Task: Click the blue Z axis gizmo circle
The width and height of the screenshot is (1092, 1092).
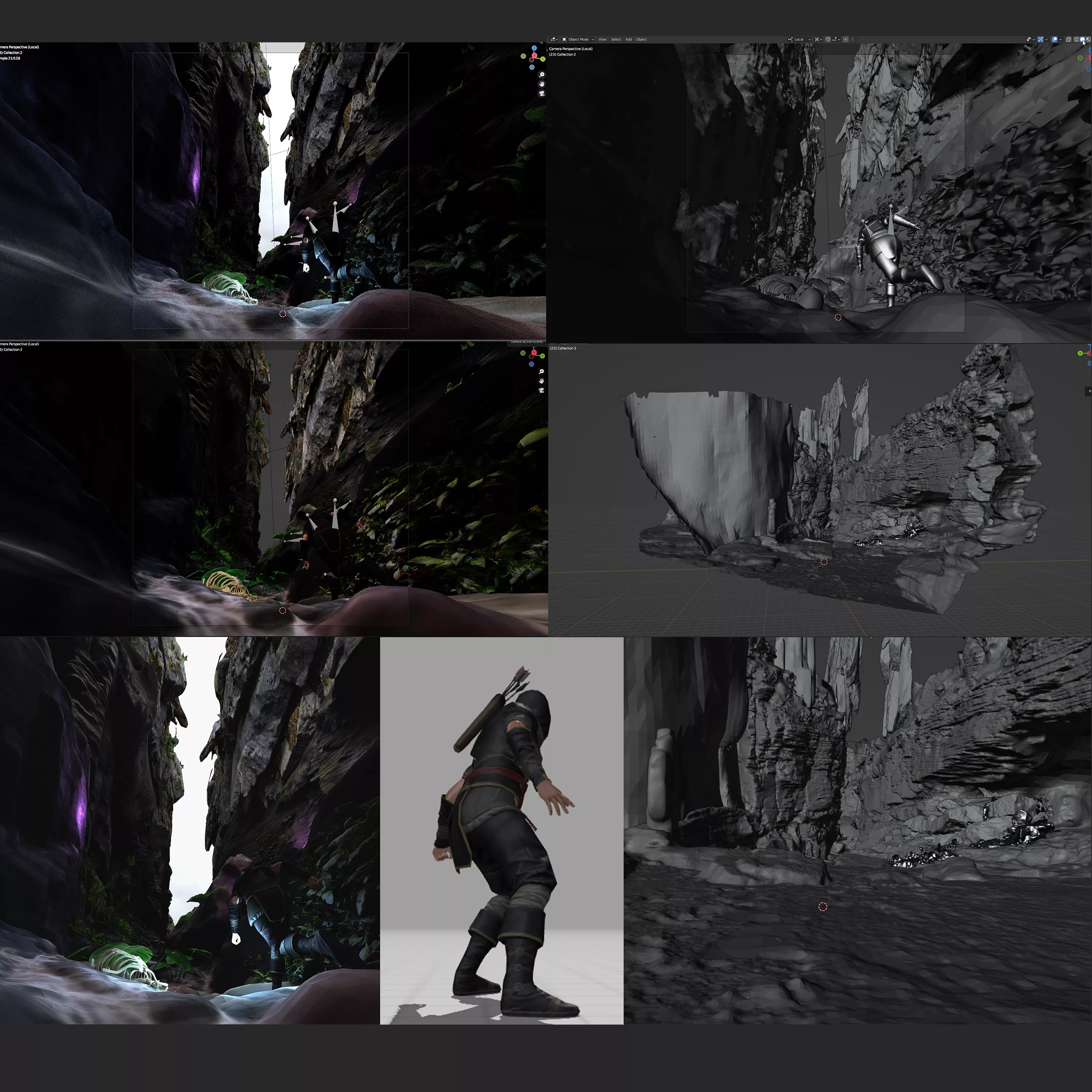Action: pos(534,49)
